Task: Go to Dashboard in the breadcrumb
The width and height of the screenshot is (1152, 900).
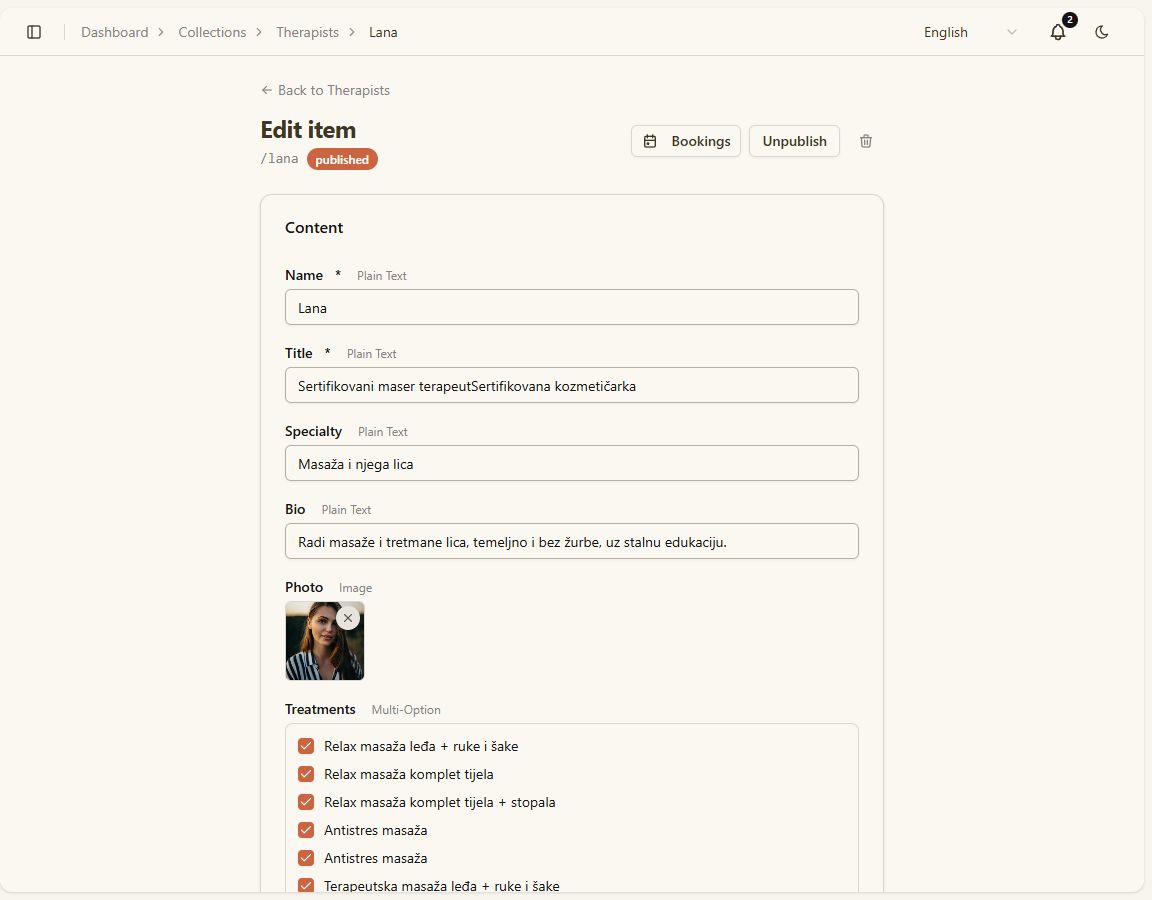Action: point(115,32)
